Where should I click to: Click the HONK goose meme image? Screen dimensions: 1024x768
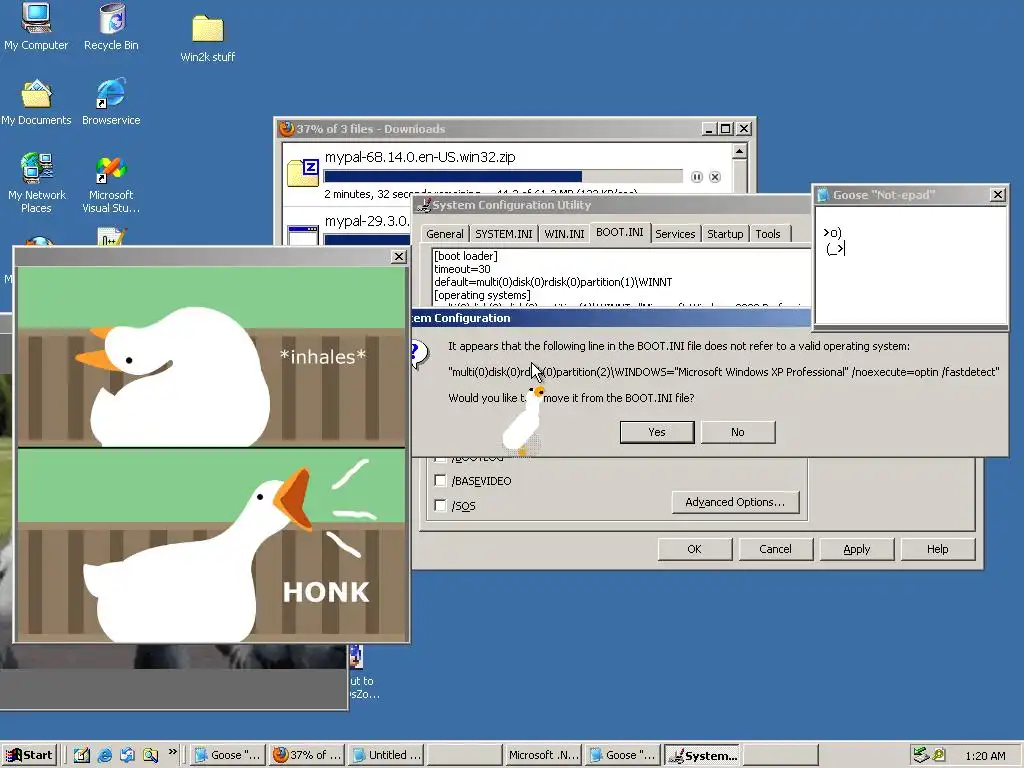(x=212, y=455)
